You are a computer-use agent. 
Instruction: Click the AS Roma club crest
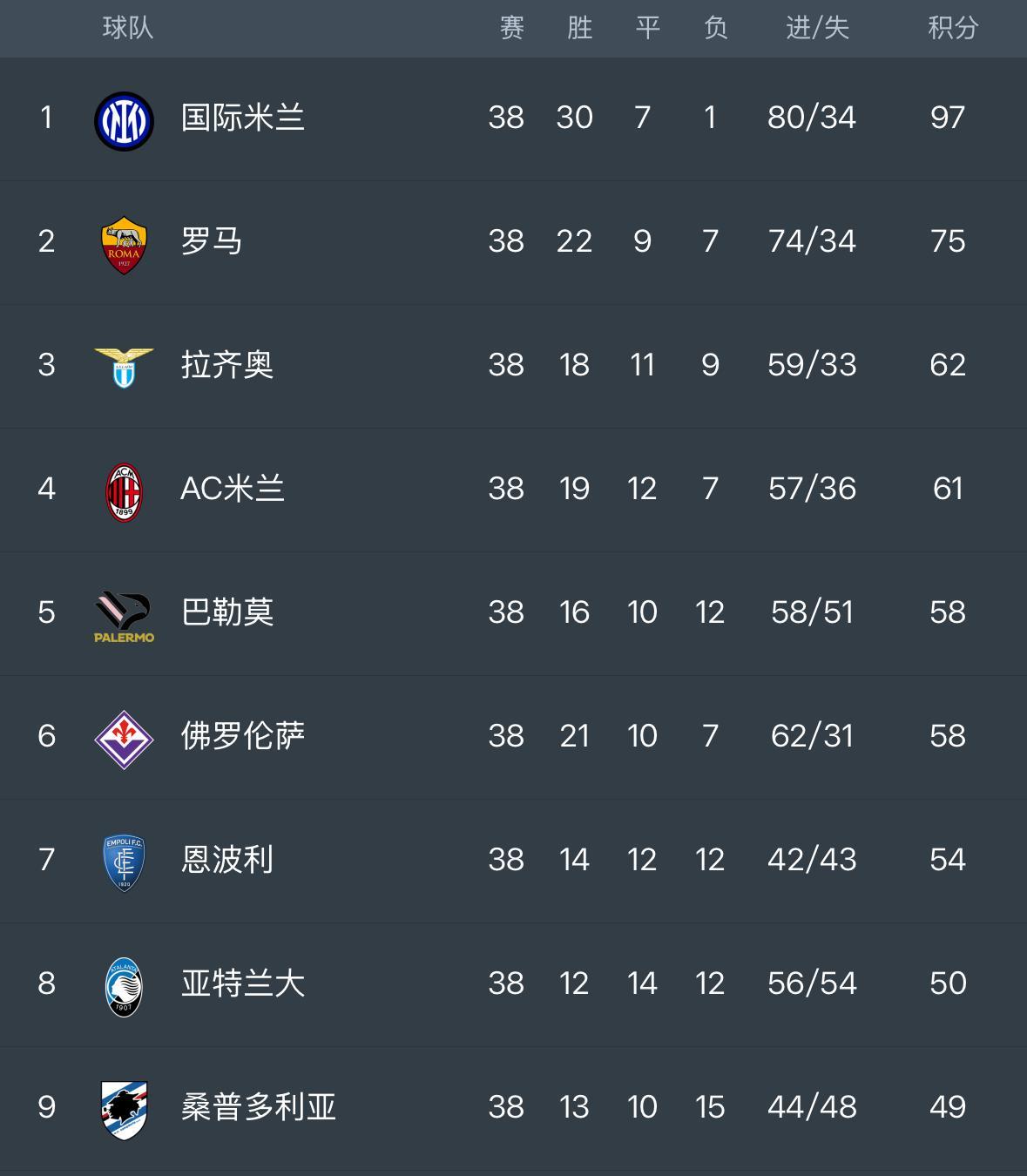124,244
